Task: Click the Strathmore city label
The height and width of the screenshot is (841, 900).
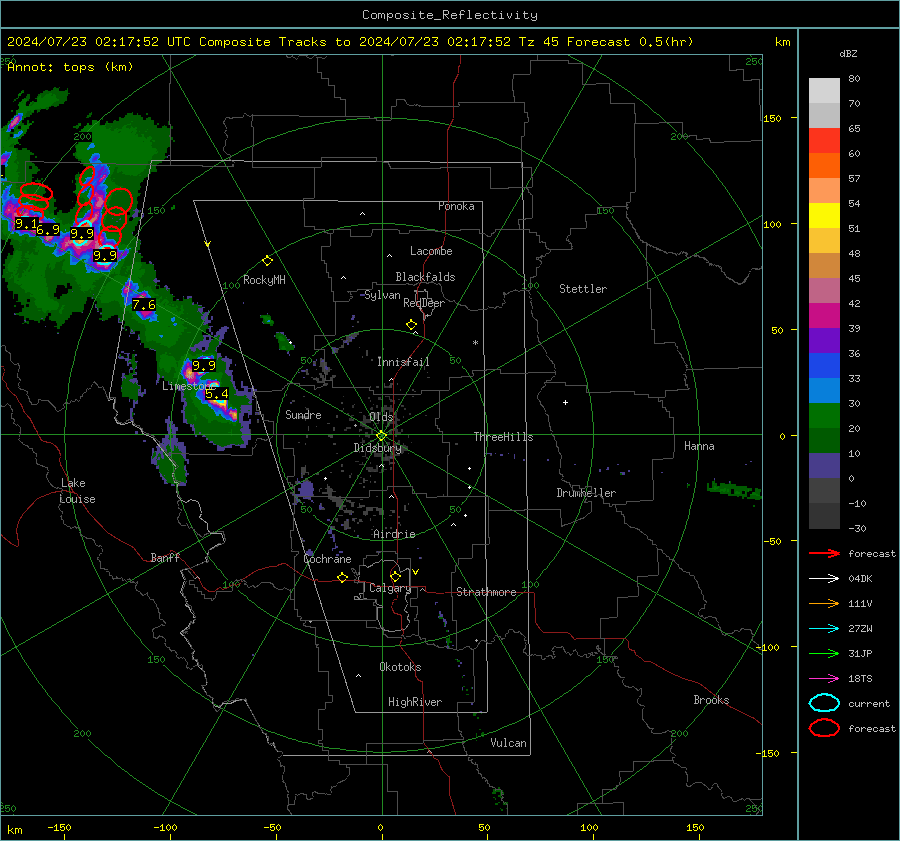Action: click(x=486, y=592)
